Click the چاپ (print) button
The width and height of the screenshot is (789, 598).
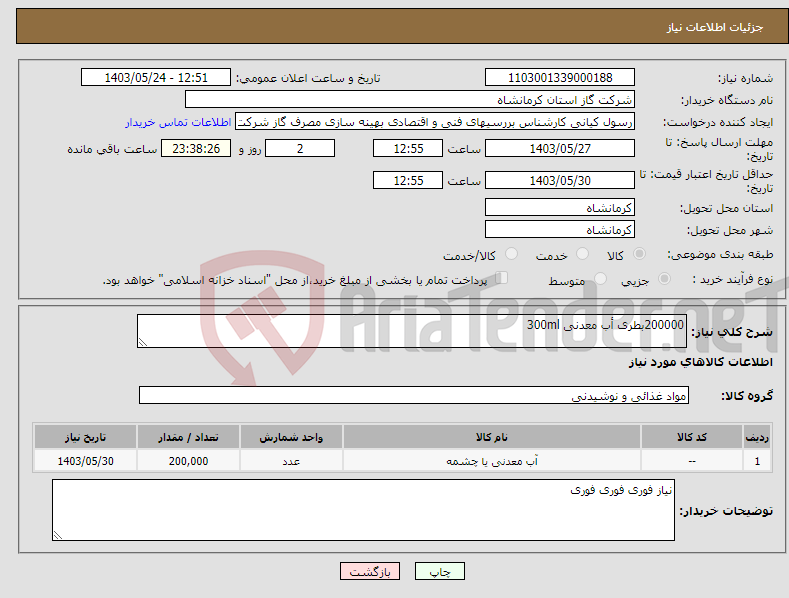pos(440,571)
